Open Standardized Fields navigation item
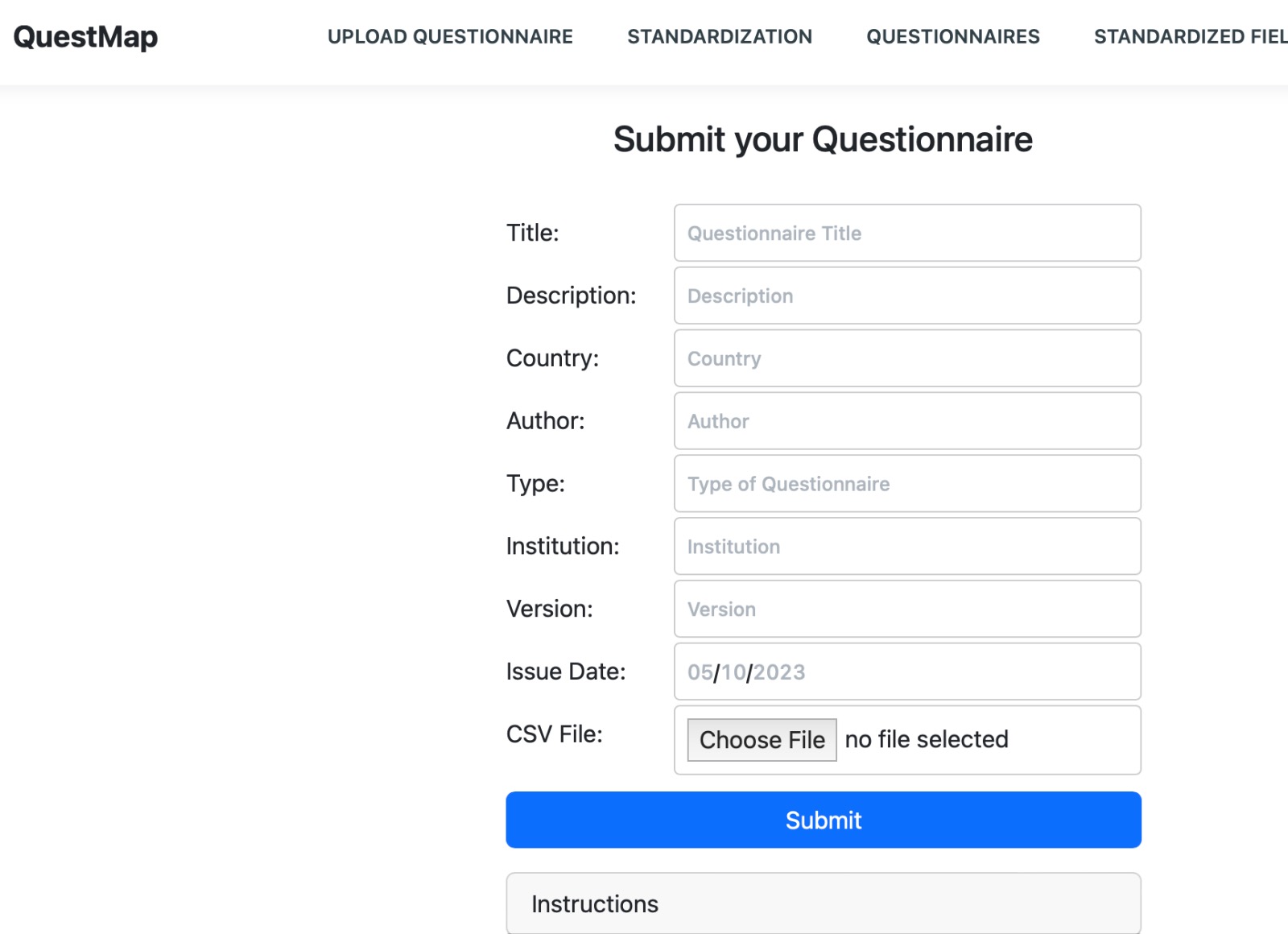Image resolution: width=1288 pixels, height=934 pixels. coord(1191,37)
